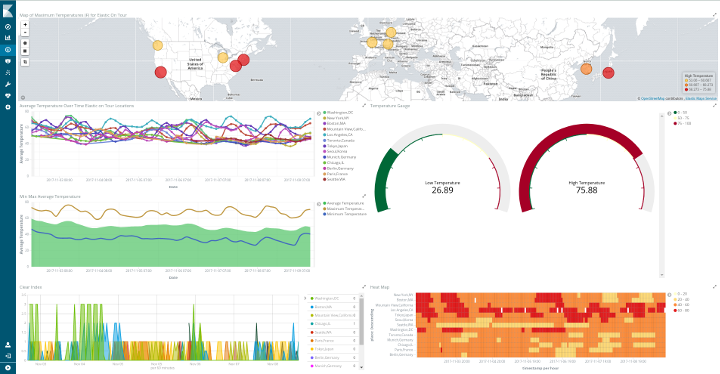The height and width of the screenshot is (374, 720).
Task: Zoom in on the map with plus button
Action: click(x=25, y=25)
